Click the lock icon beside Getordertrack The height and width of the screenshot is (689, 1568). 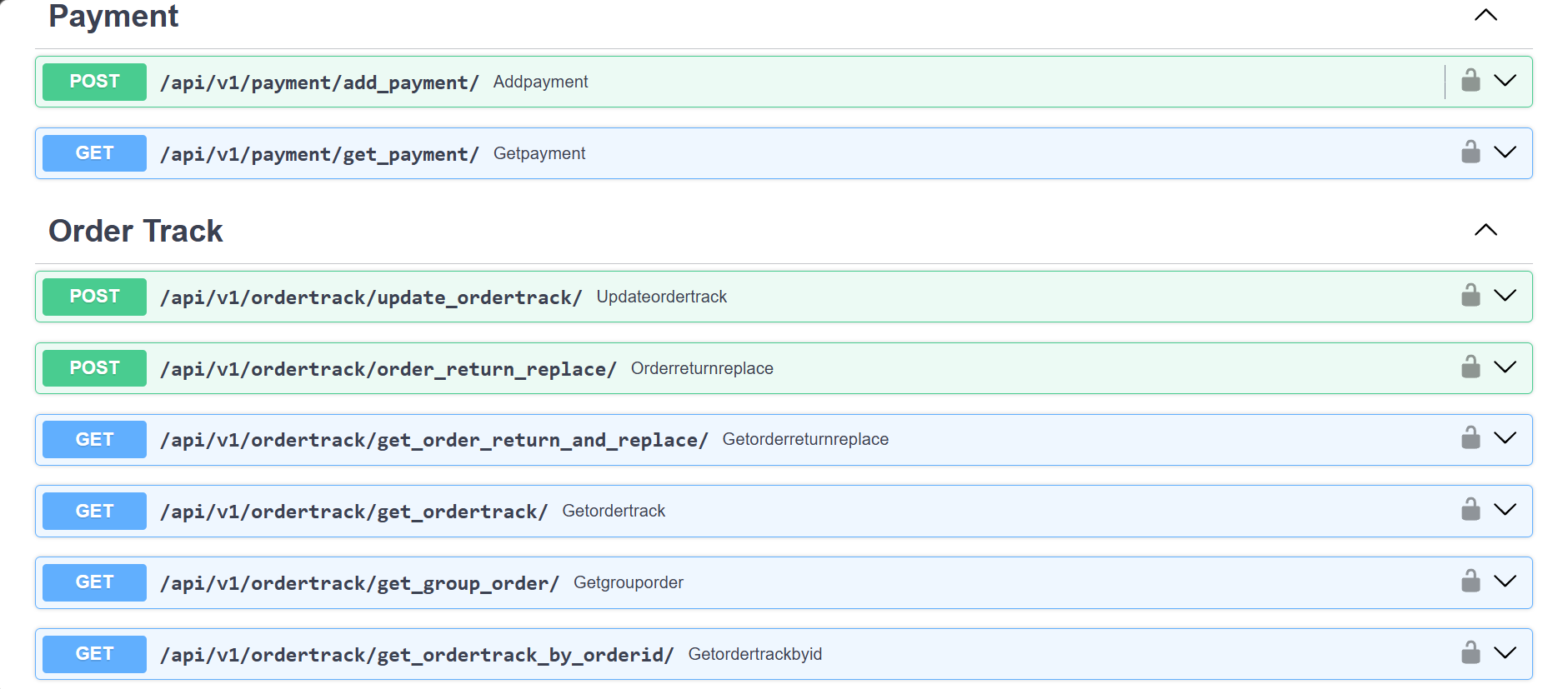[x=1470, y=510]
